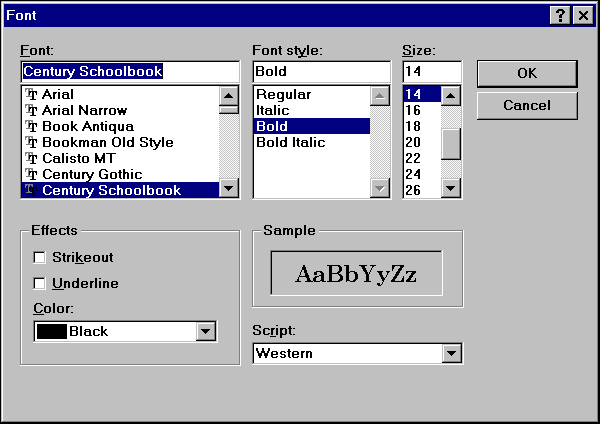Viewport: 600px width, 424px height.
Task: Click the TrueType icon beside Book Antiqua
Action: (31, 127)
